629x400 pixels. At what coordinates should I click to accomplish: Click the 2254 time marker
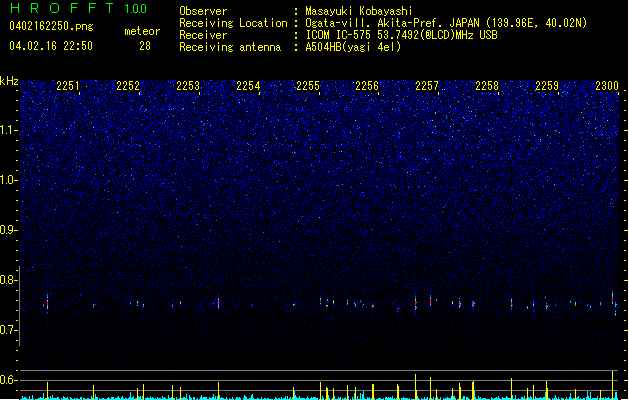[248, 85]
